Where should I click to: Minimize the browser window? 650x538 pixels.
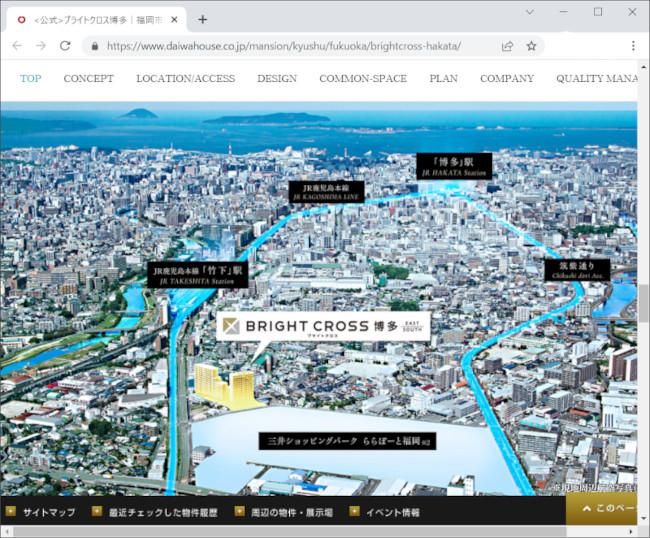click(x=564, y=12)
